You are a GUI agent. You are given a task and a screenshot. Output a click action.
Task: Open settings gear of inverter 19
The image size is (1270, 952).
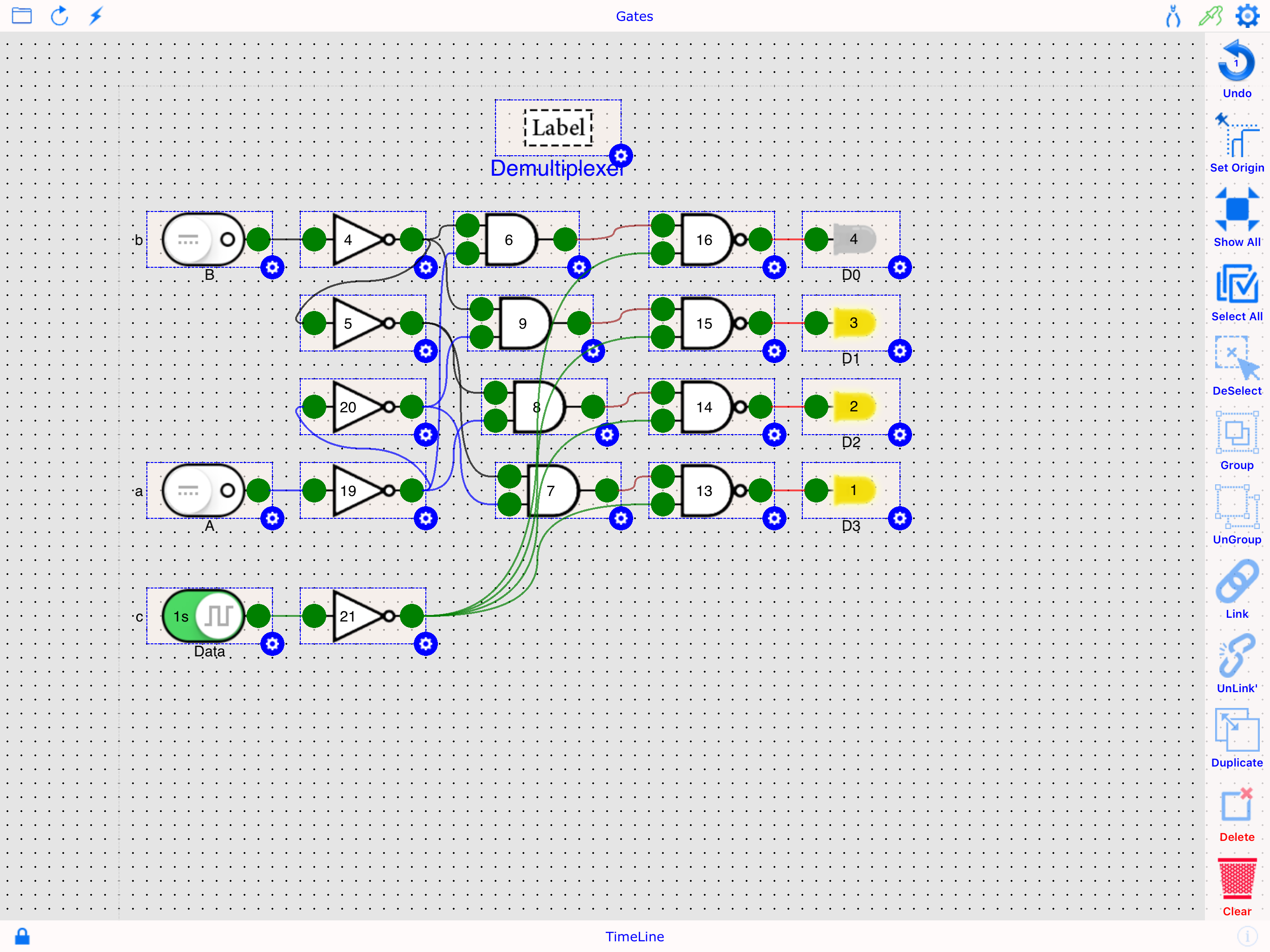425,518
